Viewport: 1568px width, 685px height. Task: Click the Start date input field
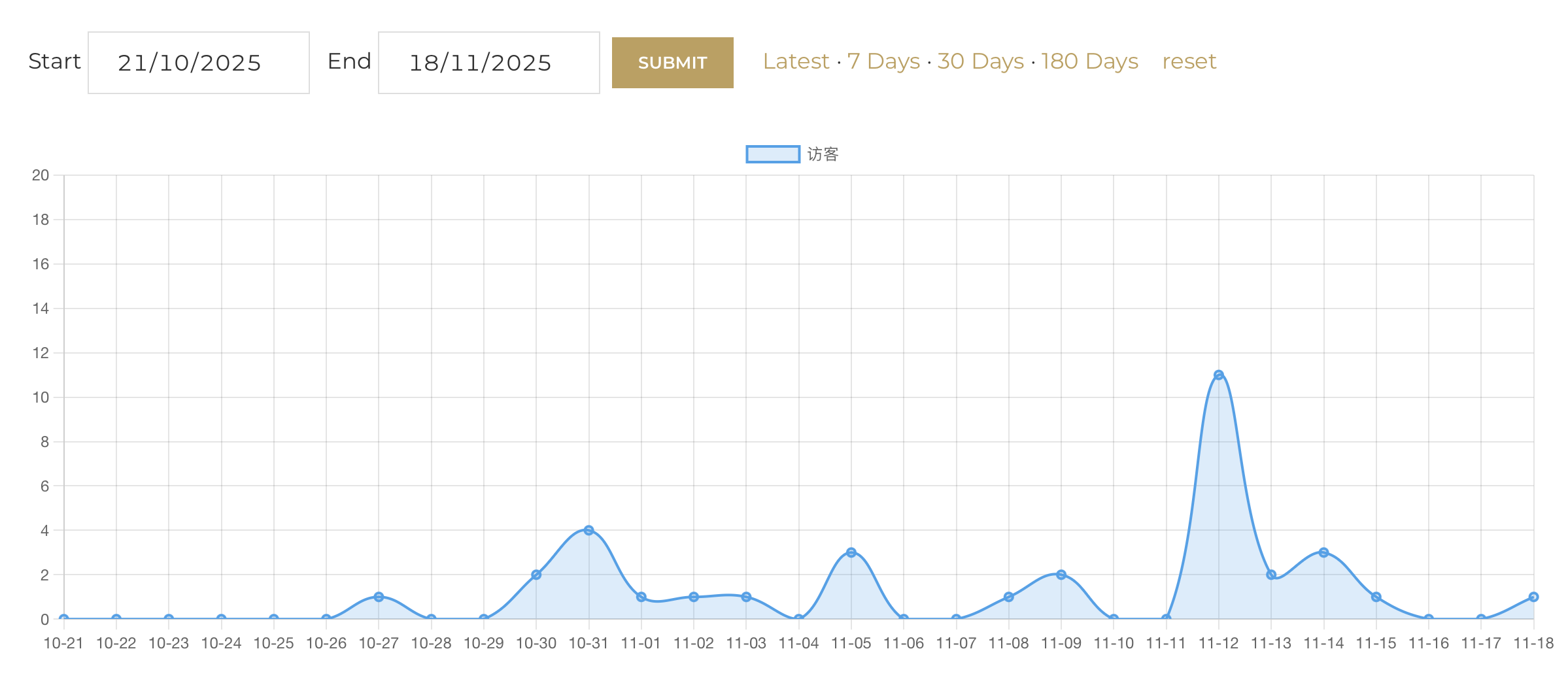[x=198, y=63]
